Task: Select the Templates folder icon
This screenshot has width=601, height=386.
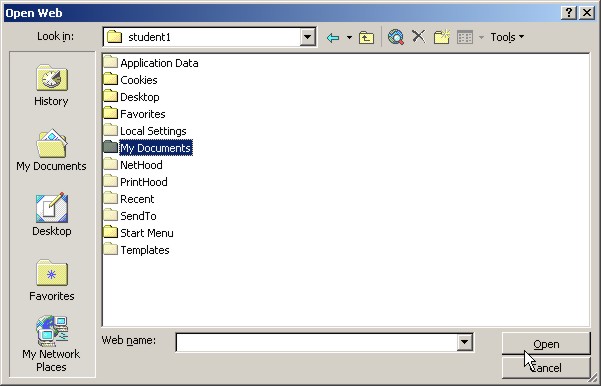Action: coord(110,249)
